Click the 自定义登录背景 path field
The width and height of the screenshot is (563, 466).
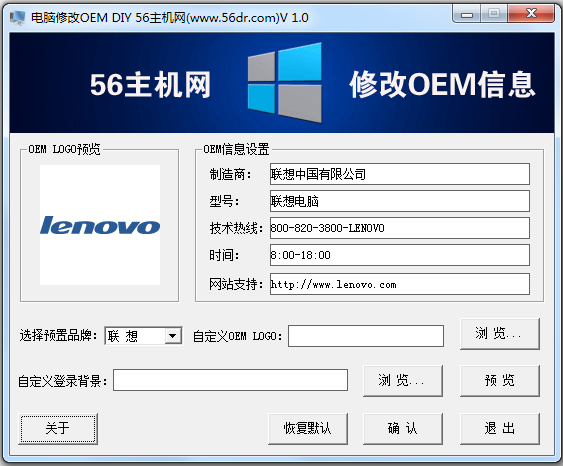(x=230, y=380)
